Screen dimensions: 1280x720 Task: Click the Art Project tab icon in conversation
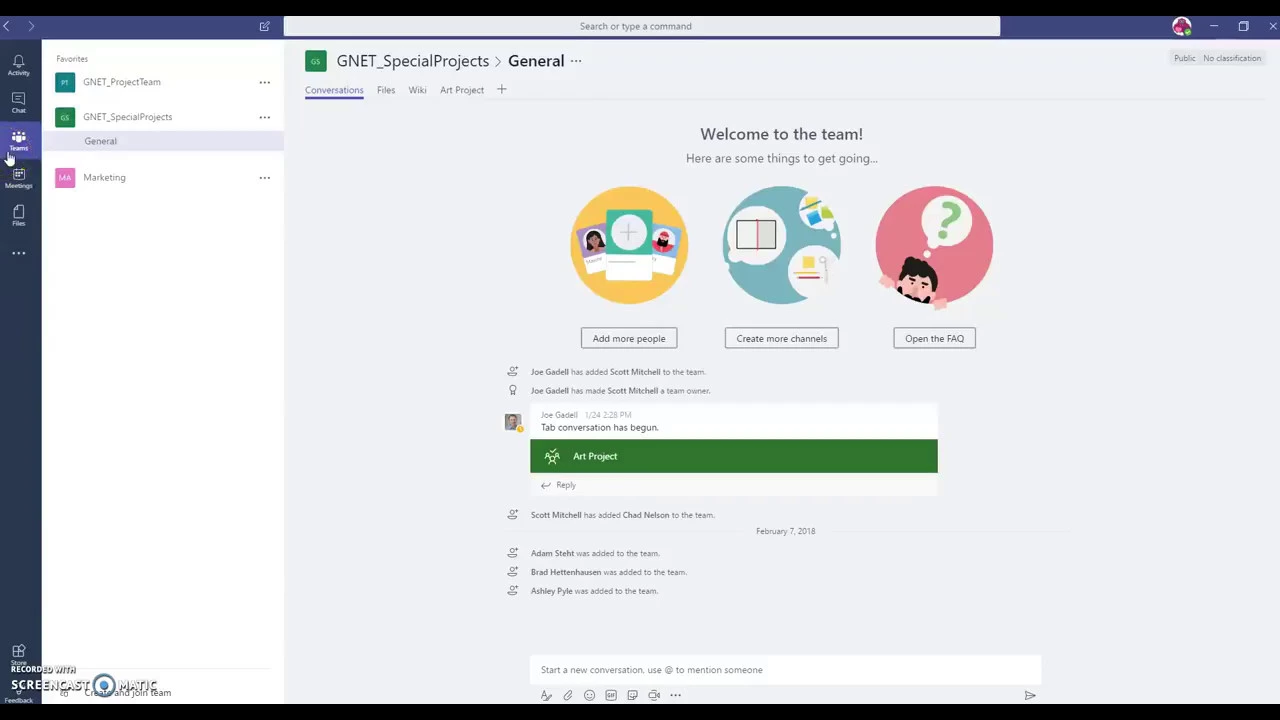coord(552,456)
